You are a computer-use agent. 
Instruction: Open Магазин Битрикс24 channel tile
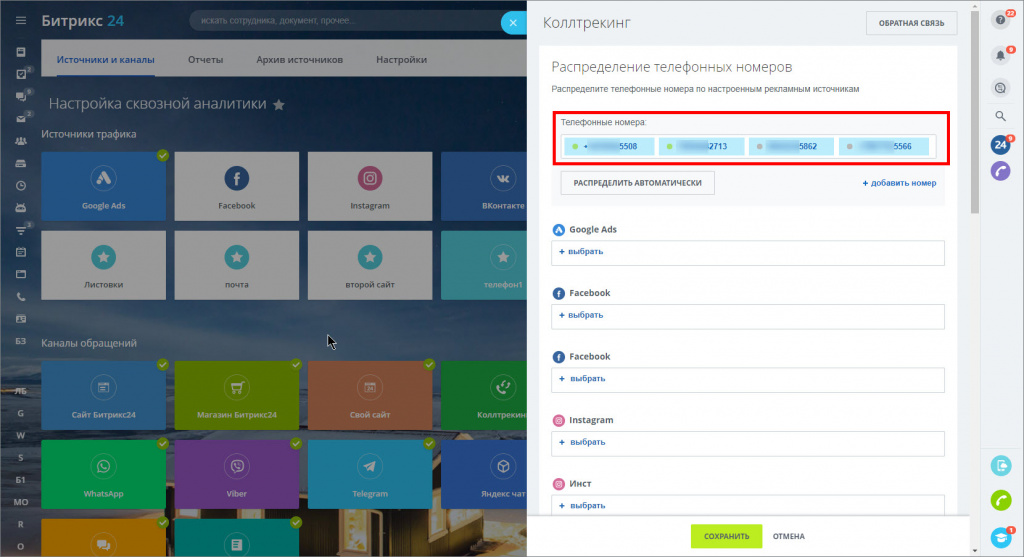tap(236, 396)
